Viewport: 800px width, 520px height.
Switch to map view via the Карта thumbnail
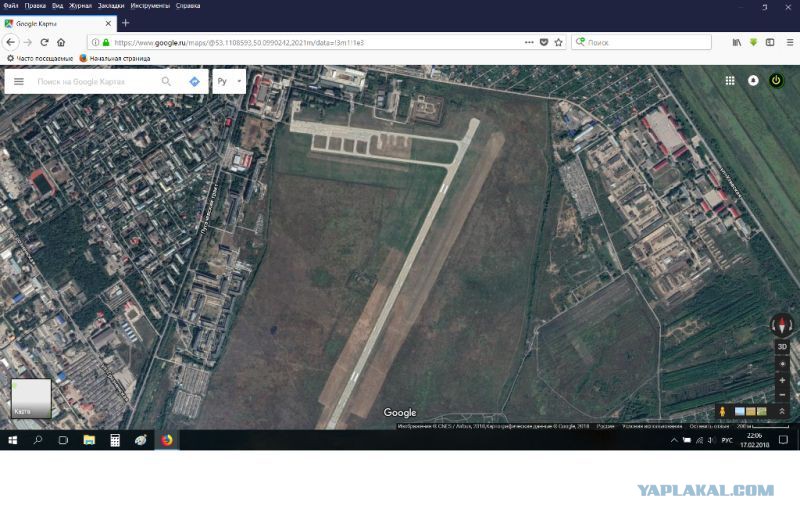(x=31, y=398)
